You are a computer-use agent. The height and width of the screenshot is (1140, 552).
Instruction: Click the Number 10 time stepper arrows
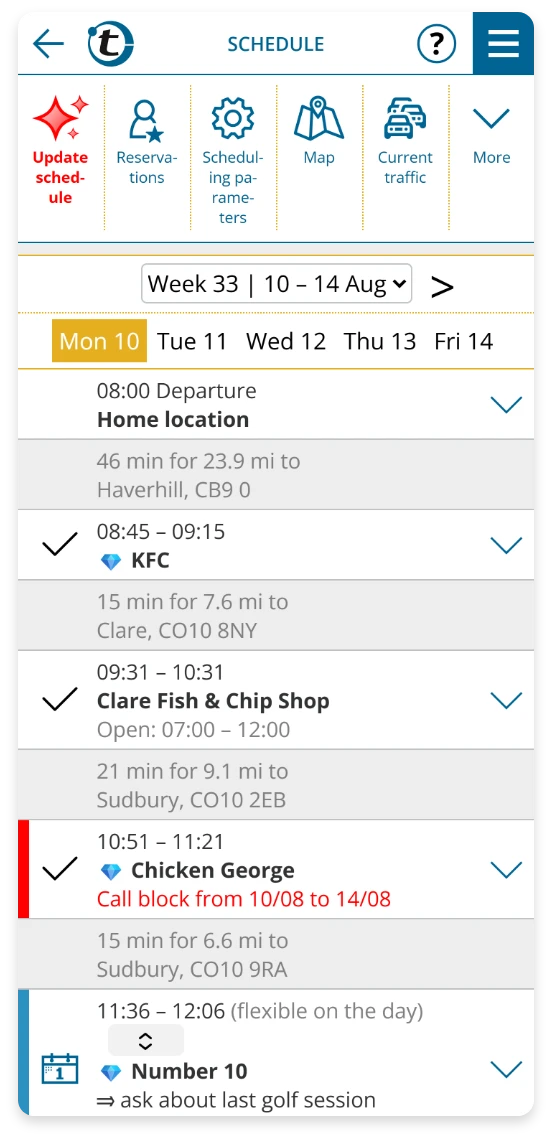click(x=145, y=1040)
